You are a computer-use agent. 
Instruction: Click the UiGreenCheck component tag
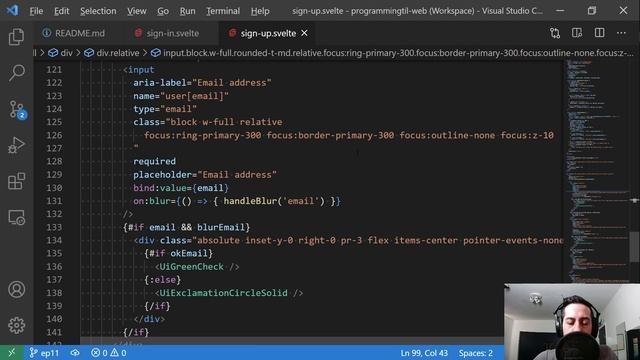point(197,267)
